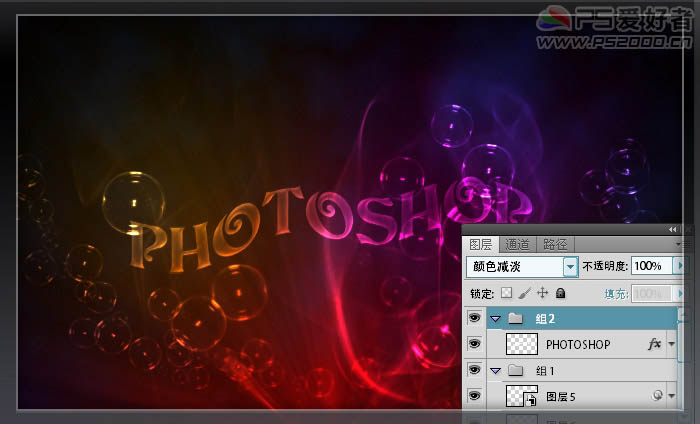Click folder icon of 组 2 group
The height and width of the screenshot is (424, 700).
(515, 319)
